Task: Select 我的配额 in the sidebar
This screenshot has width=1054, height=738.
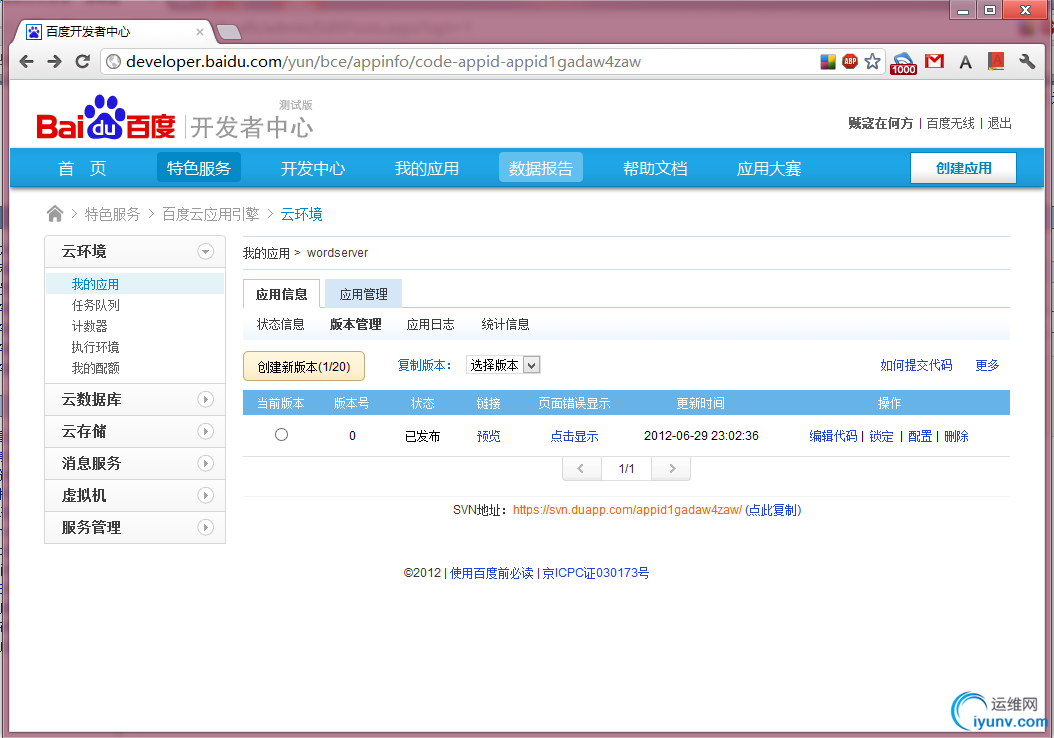Action: (x=95, y=368)
